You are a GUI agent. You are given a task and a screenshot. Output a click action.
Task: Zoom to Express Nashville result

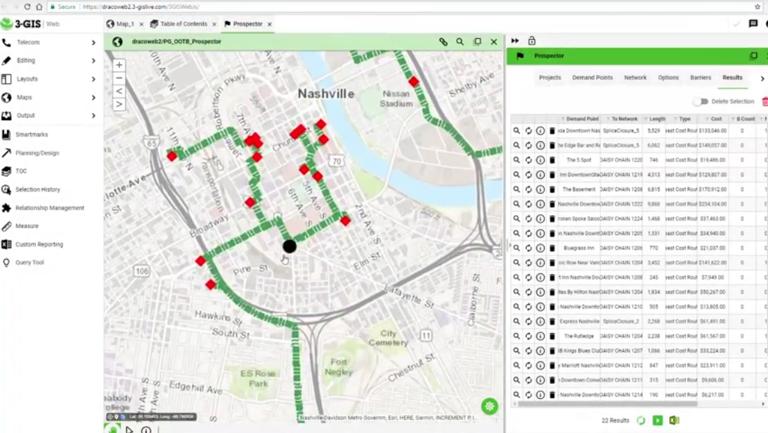pyautogui.click(x=516, y=322)
